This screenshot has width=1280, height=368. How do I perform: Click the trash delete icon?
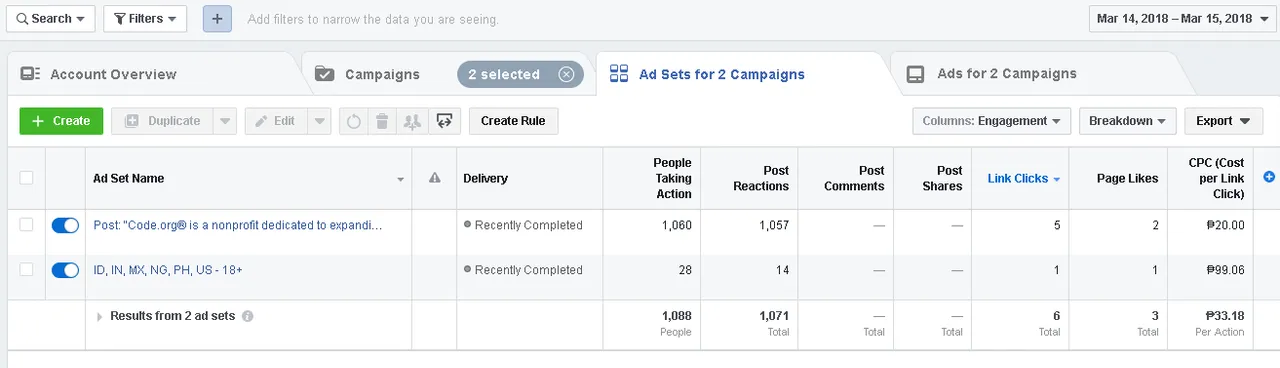tap(382, 122)
